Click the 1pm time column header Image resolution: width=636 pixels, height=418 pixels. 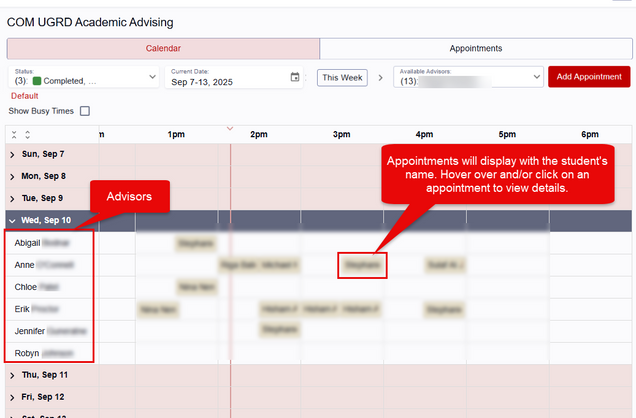176,134
